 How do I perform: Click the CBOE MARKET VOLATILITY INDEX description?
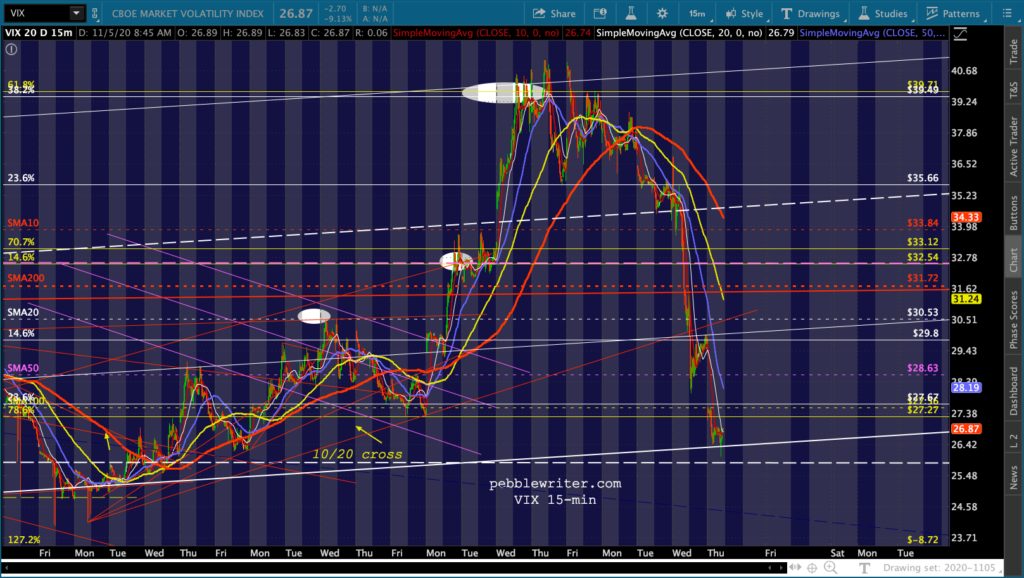[187, 13]
